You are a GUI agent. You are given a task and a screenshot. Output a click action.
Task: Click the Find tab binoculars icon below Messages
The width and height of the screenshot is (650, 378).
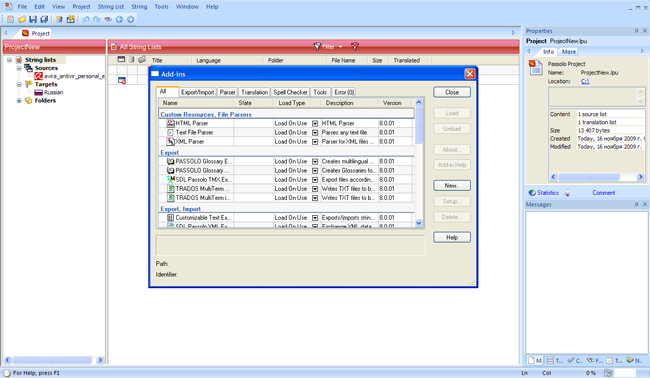[591, 360]
